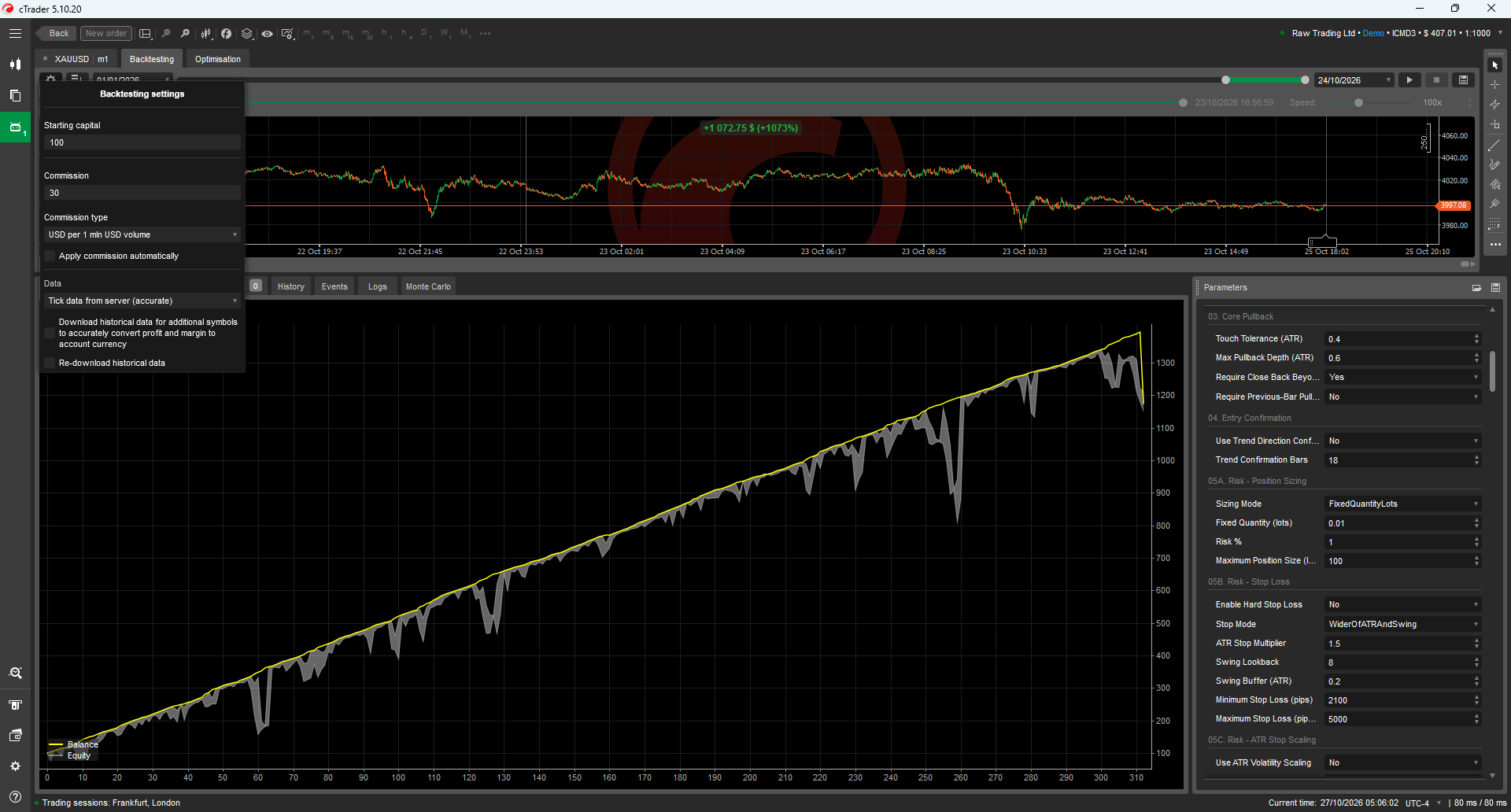The width and height of the screenshot is (1511, 812).
Task: Click the chart layout mode icon
Action: click(x=146, y=34)
